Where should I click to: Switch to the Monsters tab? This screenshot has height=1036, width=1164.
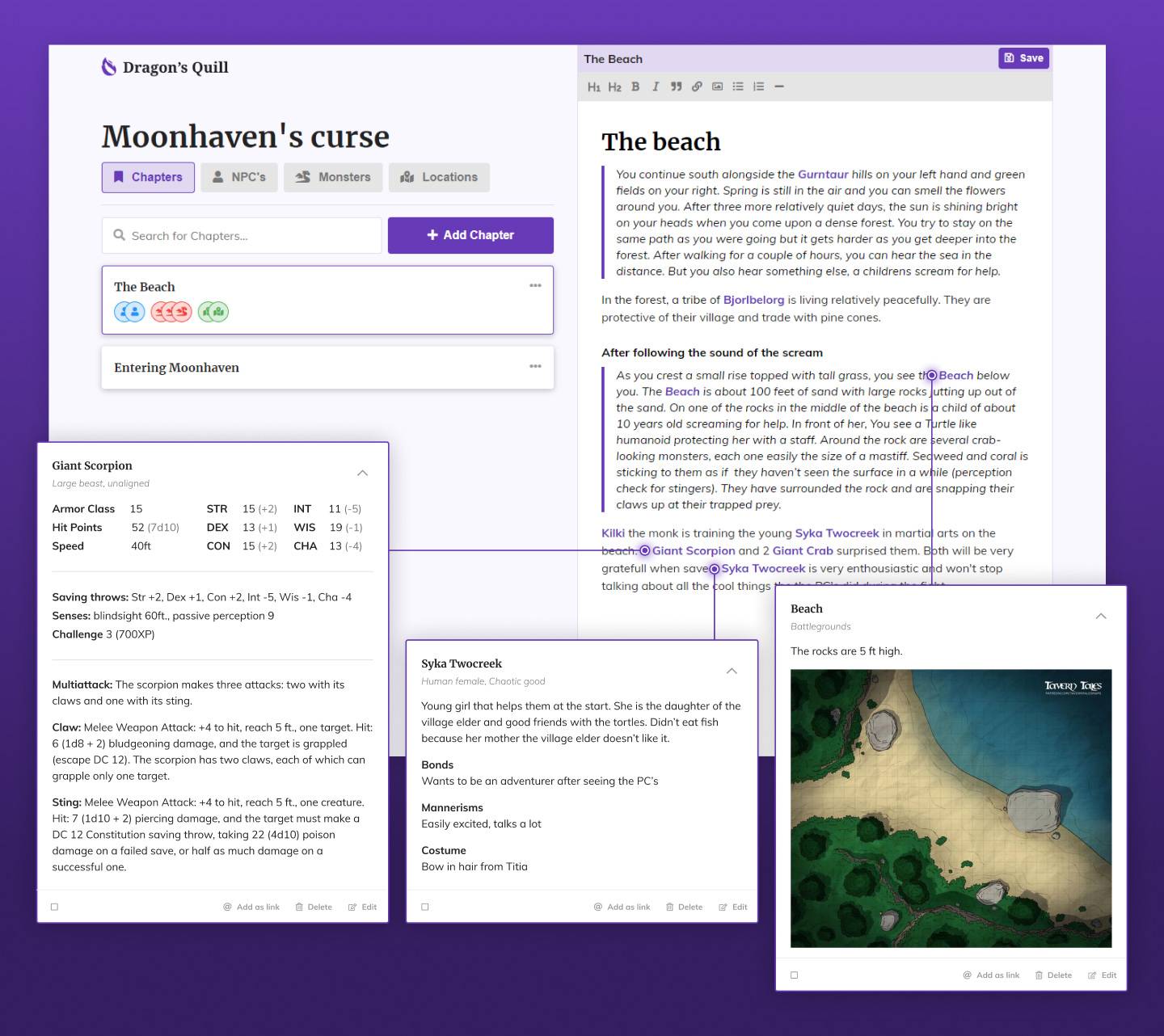pyautogui.click(x=333, y=177)
